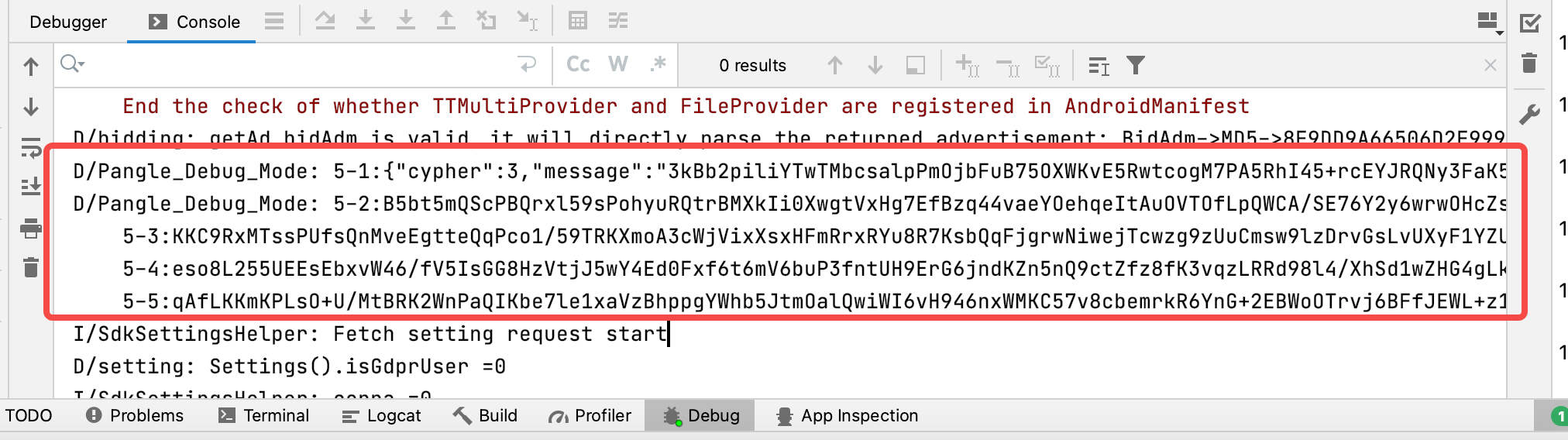Screen dimensions: 1568x440
Task: Toggle Words (W) search option
Action: coord(618,65)
